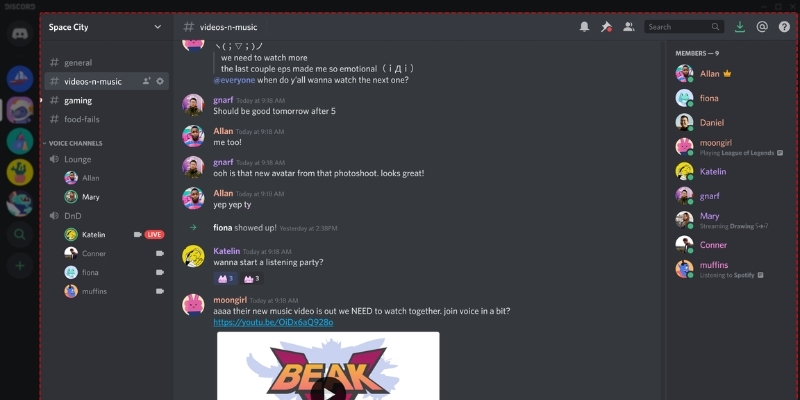
Task: Toggle the member list icon
Action: [x=629, y=27]
